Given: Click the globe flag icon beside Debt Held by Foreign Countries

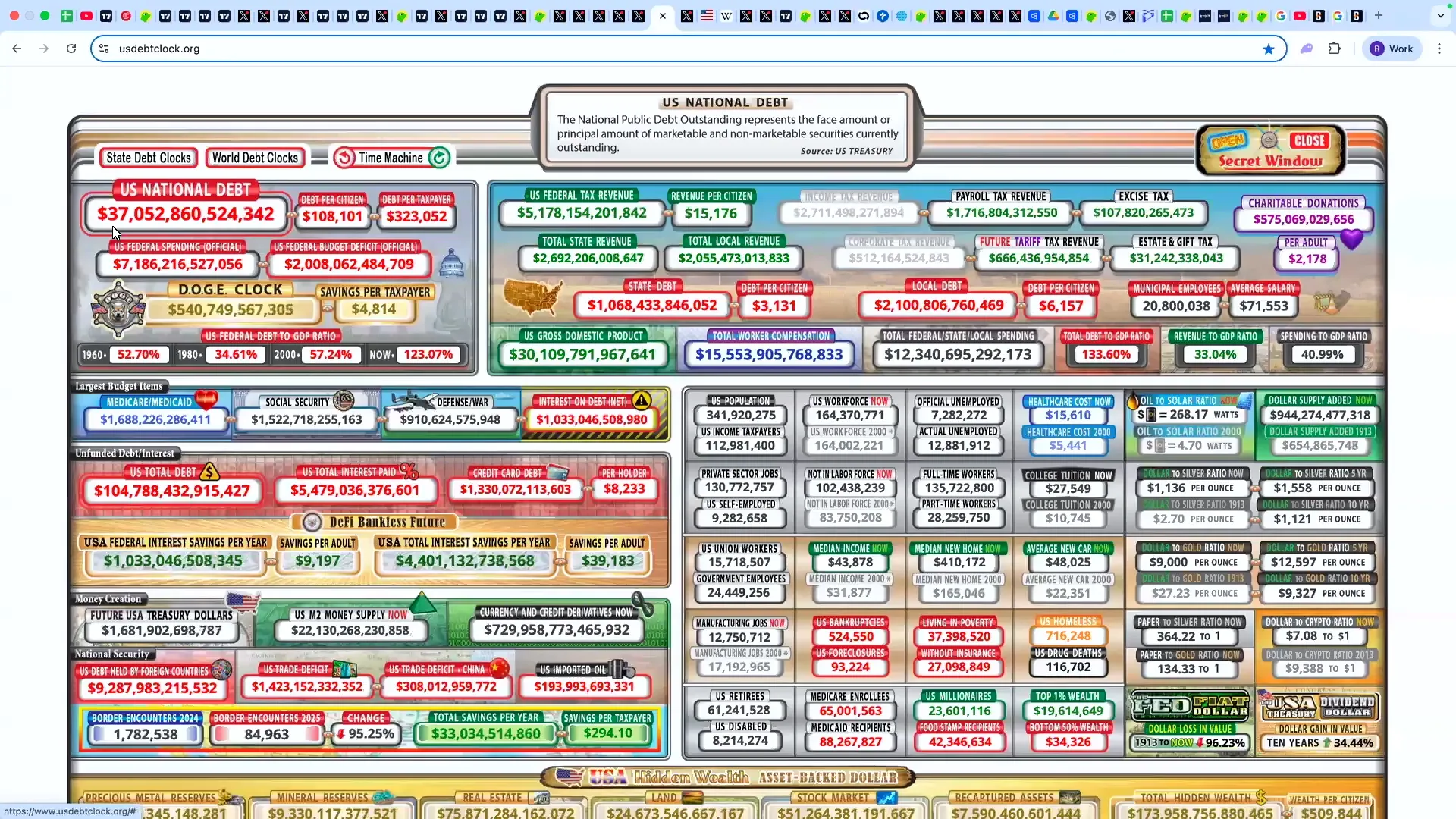Looking at the screenshot, I should pyautogui.click(x=221, y=669).
